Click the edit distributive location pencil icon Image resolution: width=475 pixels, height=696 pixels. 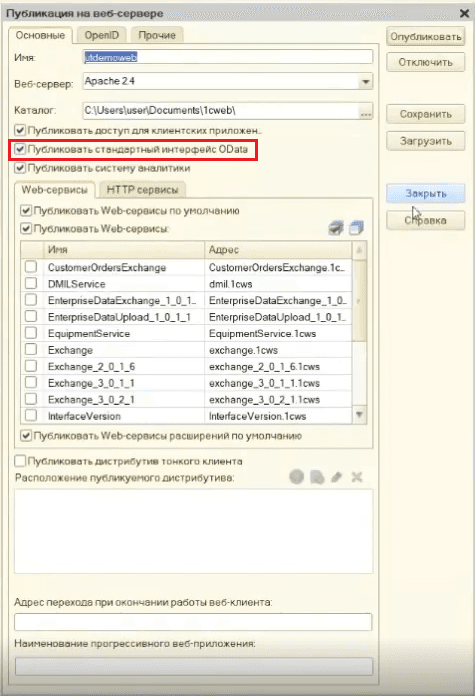click(336, 477)
